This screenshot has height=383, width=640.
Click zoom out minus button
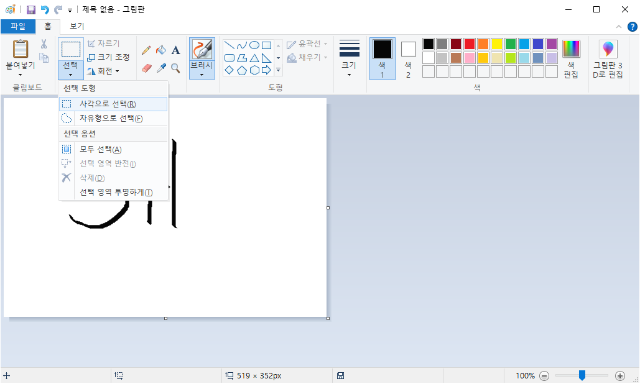pos(544,376)
